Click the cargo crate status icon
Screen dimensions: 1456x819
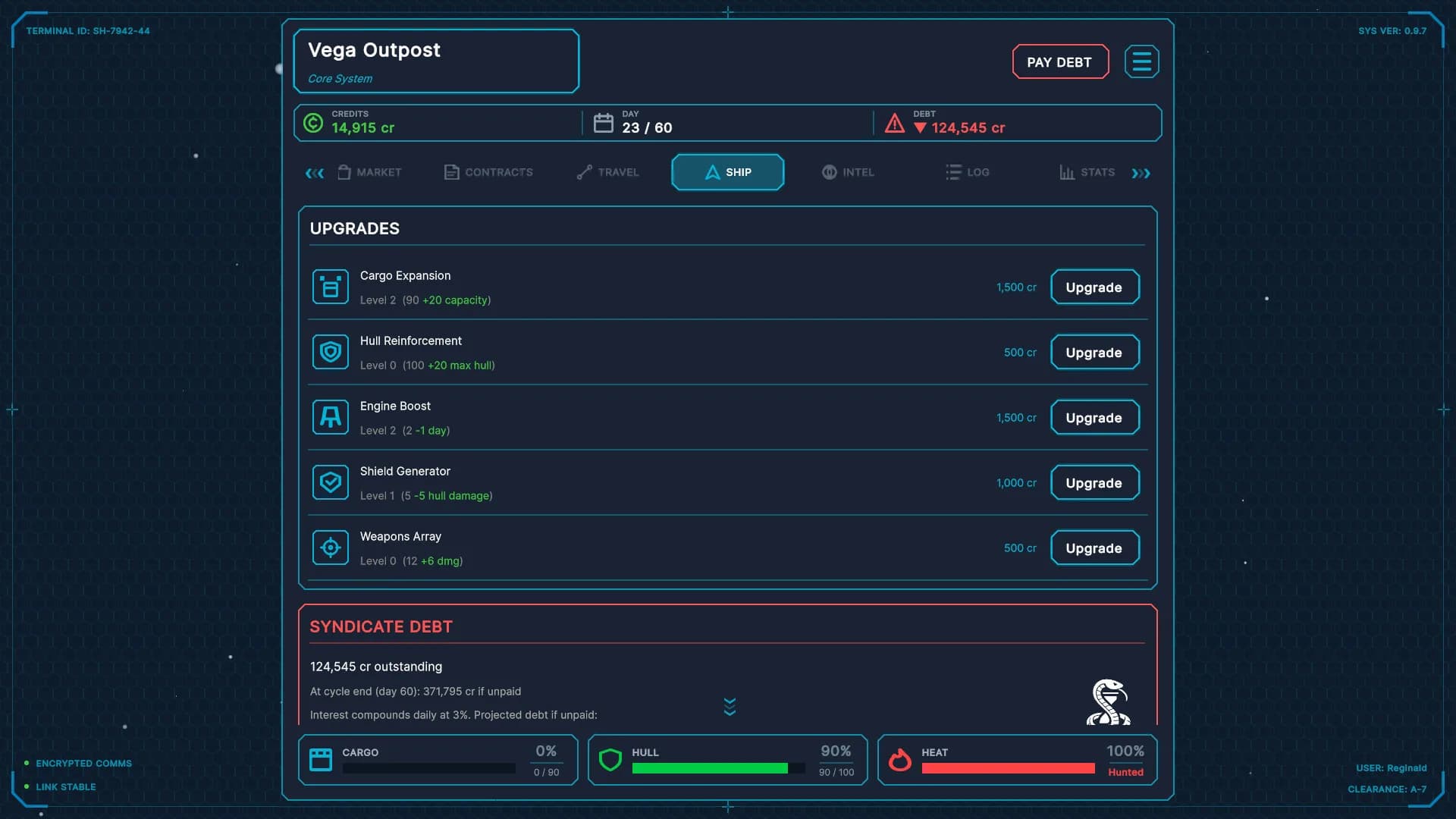coord(321,760)
